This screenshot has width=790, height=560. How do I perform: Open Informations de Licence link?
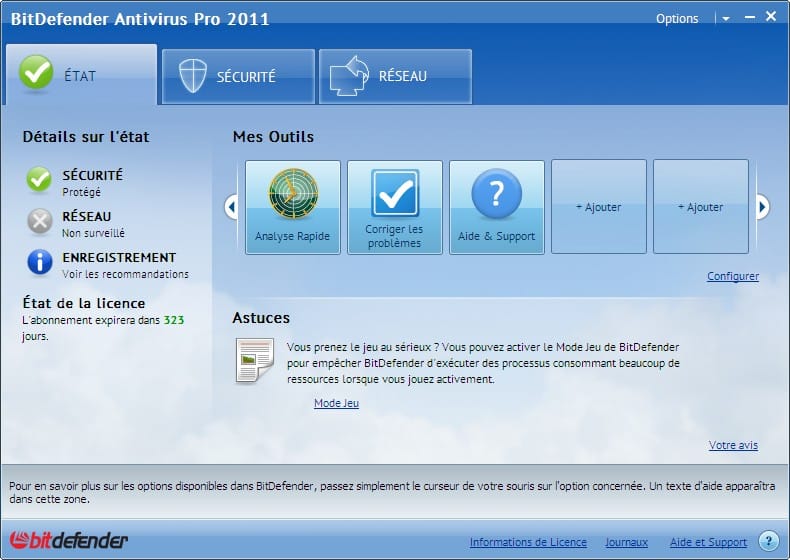click(x=528, y=542)
